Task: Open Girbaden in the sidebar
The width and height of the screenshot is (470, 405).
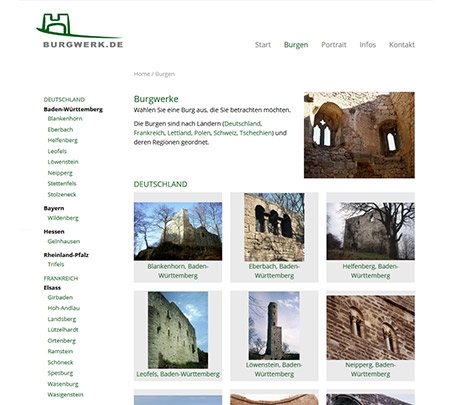Action: 60,297
